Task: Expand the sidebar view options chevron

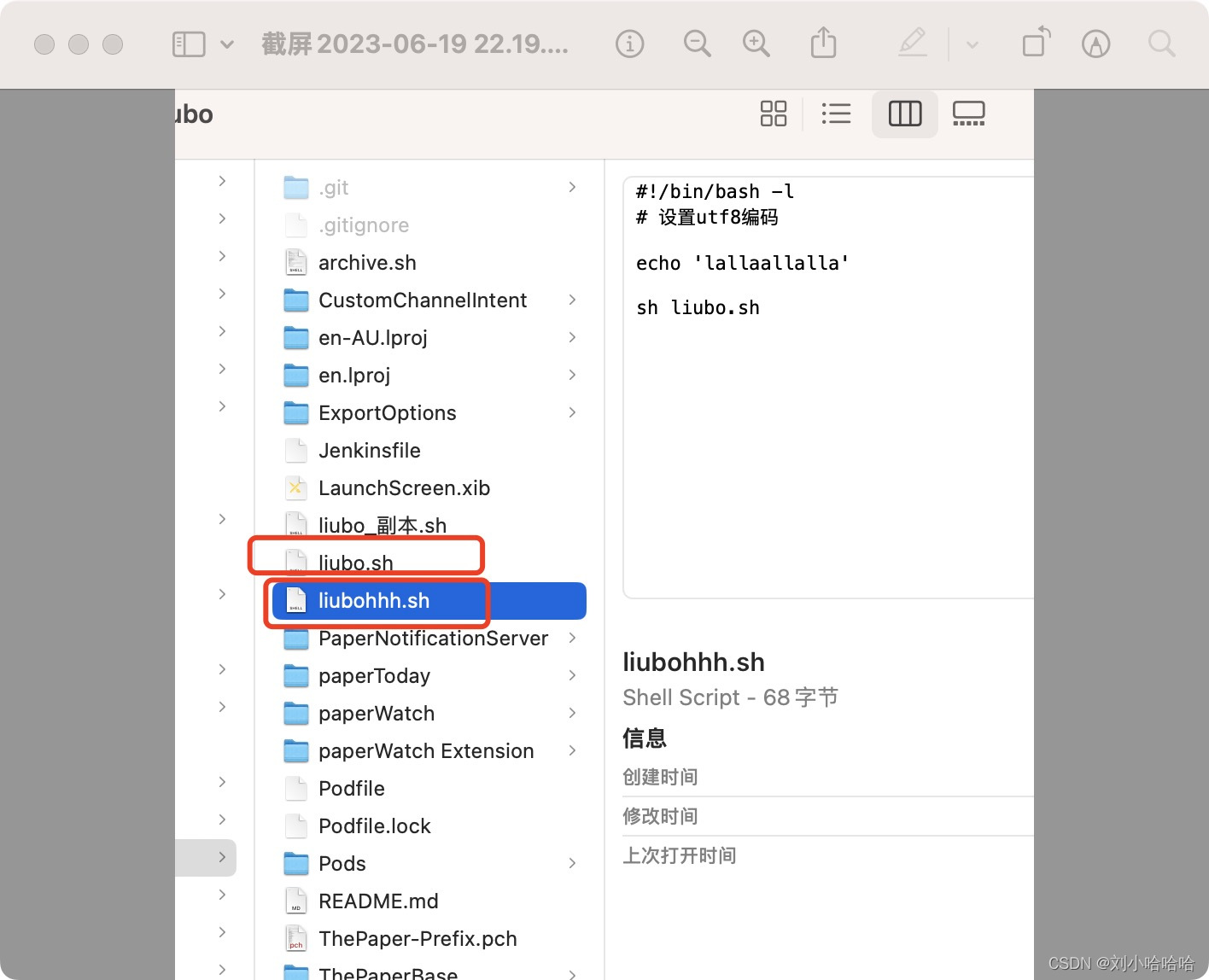Action: tap(227, 44)
